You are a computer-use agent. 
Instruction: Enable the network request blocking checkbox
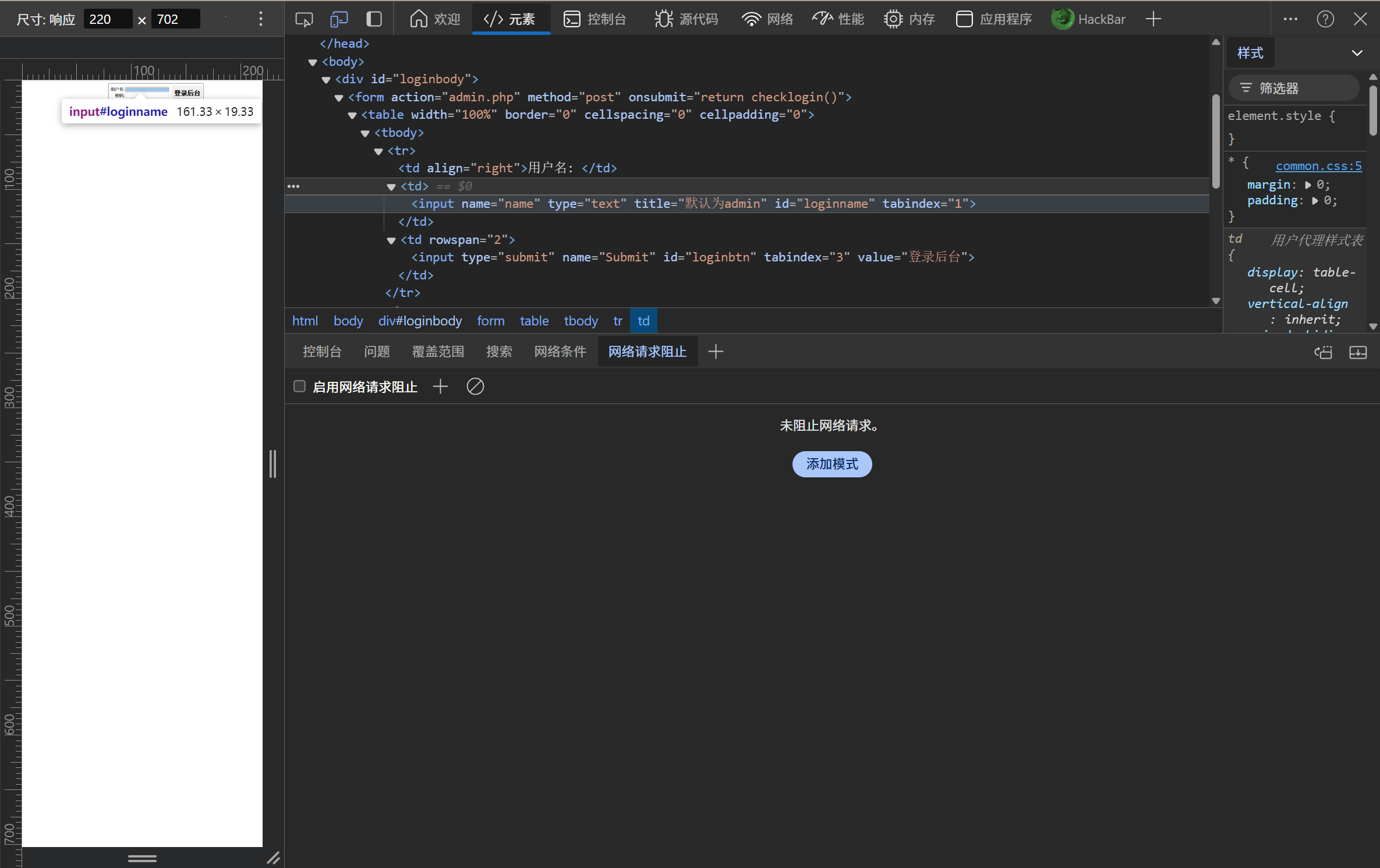click(299, 387)
